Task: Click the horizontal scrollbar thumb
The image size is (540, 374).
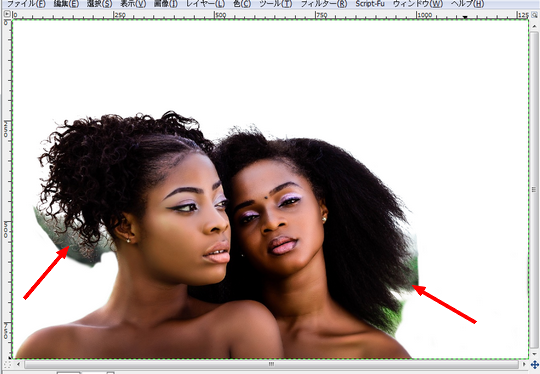Action: [271, 364]
